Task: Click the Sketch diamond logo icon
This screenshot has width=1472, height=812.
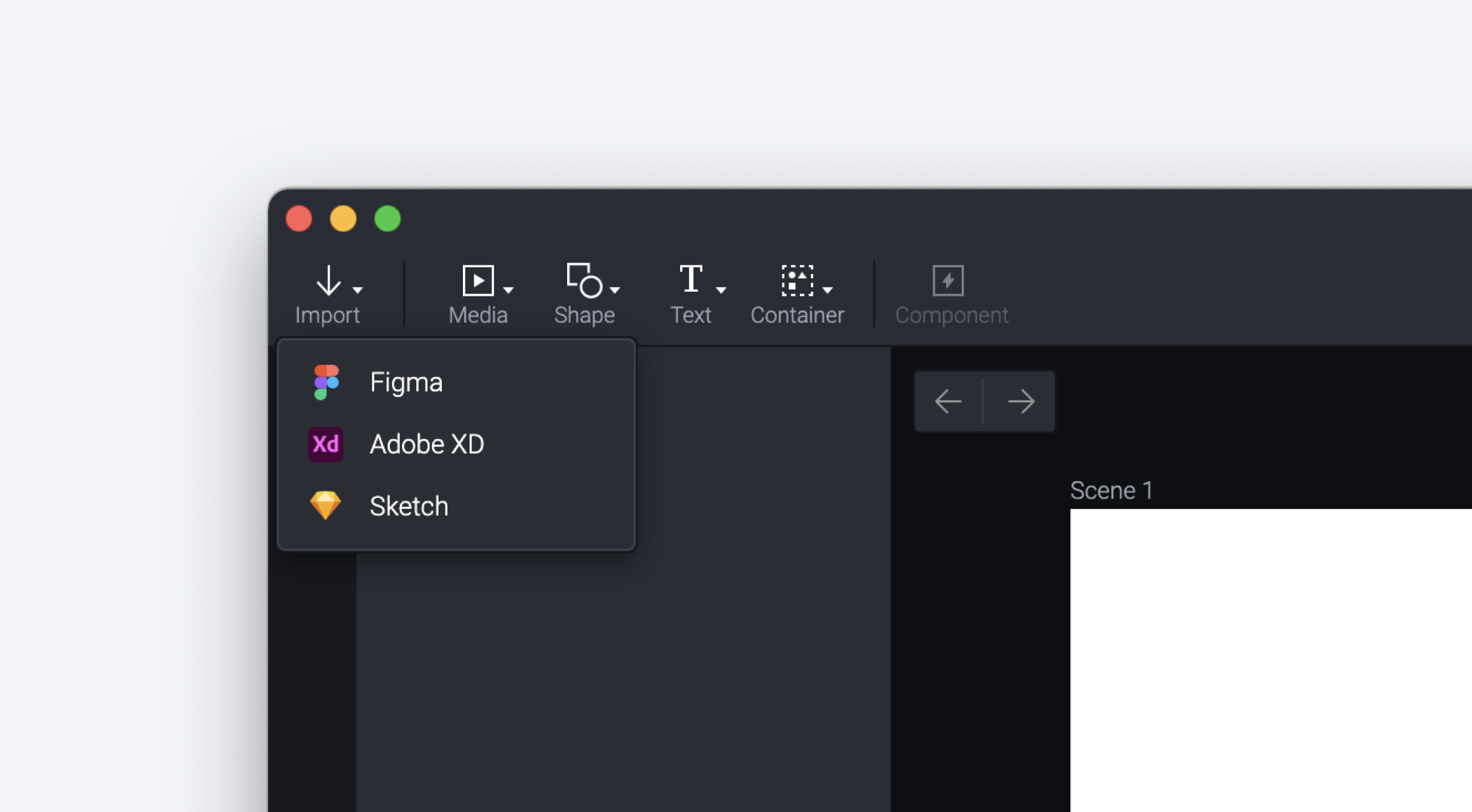Action: pyautogui.click(x=326, y=505)
